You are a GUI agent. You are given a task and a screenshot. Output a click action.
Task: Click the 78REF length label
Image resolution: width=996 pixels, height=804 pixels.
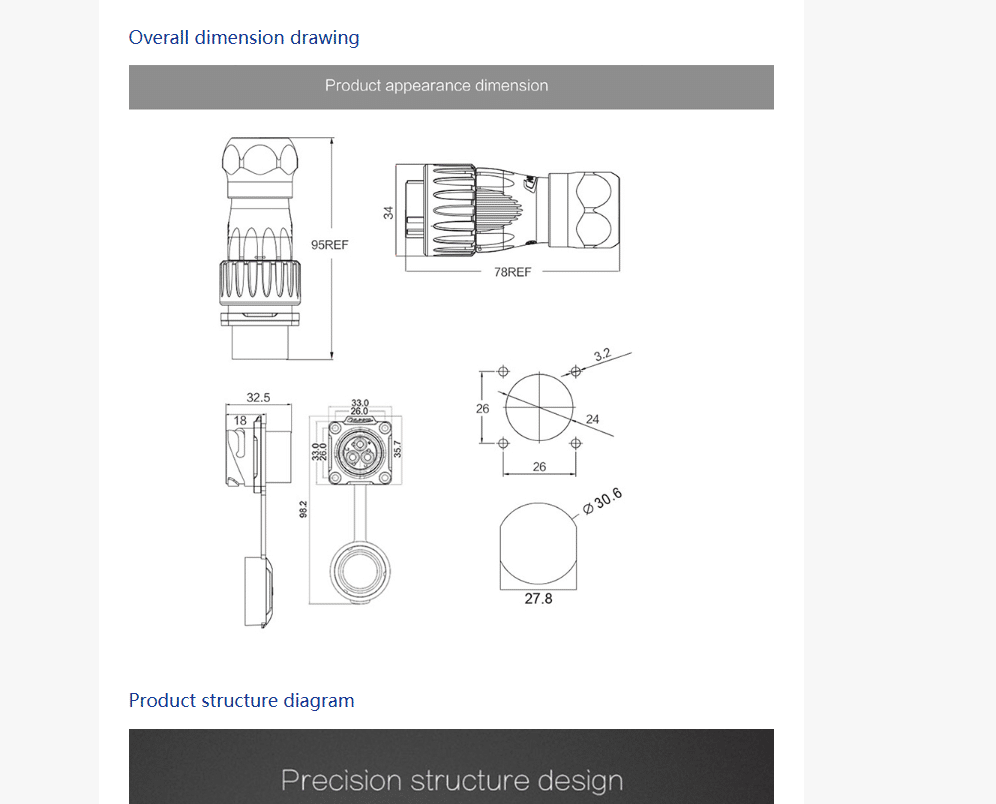[x=513, y=272]
